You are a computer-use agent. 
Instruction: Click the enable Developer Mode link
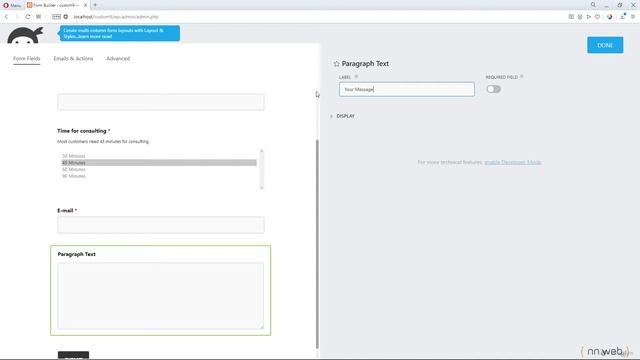click(513, 162)
